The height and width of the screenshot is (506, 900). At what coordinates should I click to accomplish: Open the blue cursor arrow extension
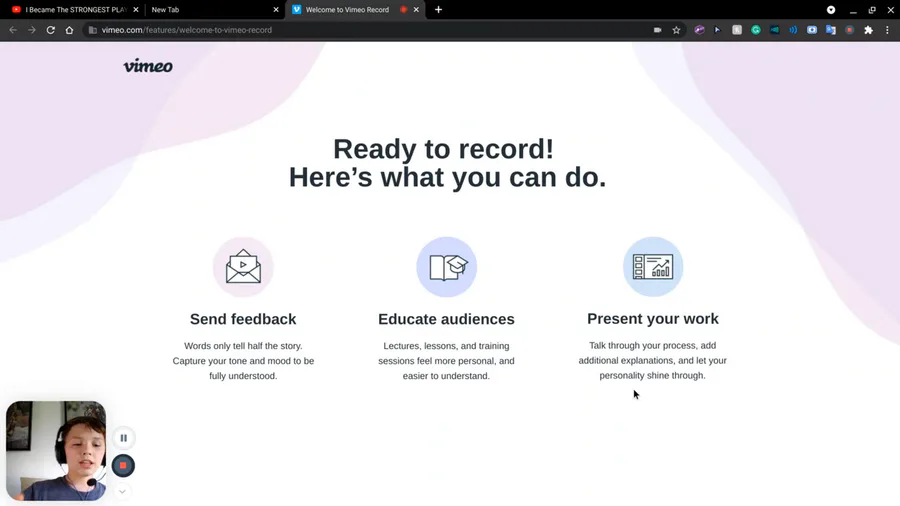717,30
